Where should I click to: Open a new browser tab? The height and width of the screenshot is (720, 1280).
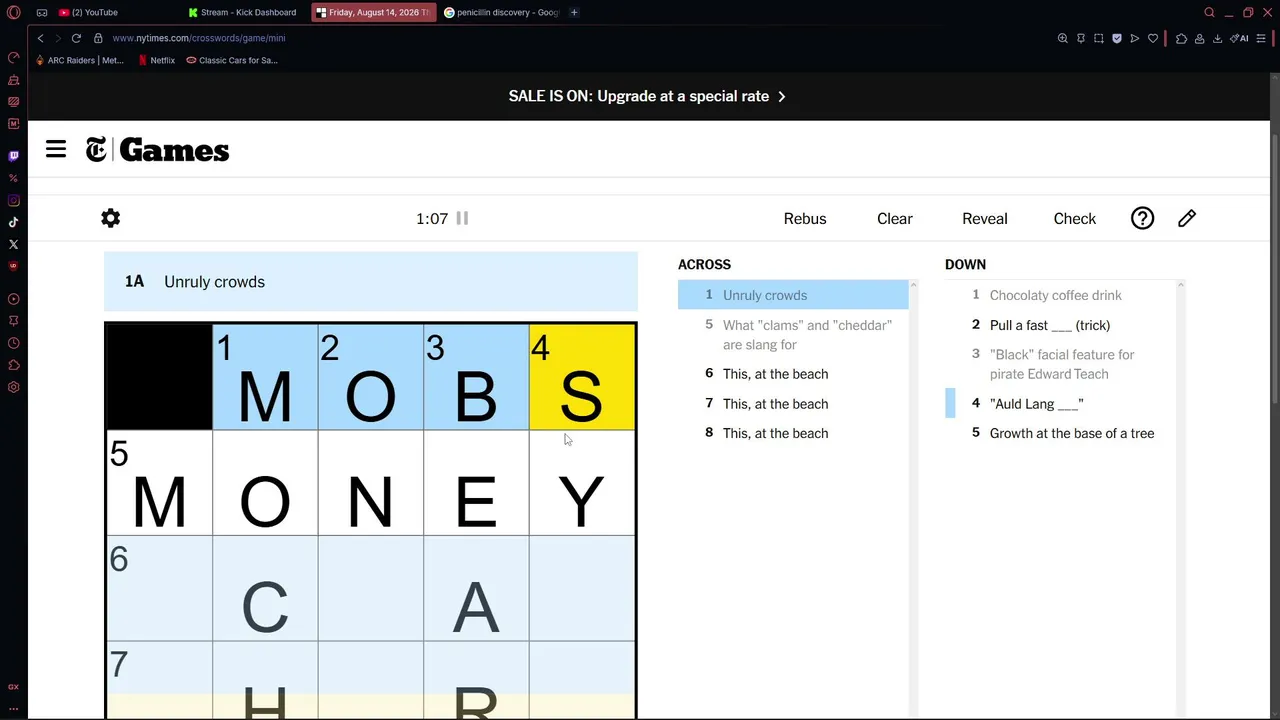click(x=574, y=12)
